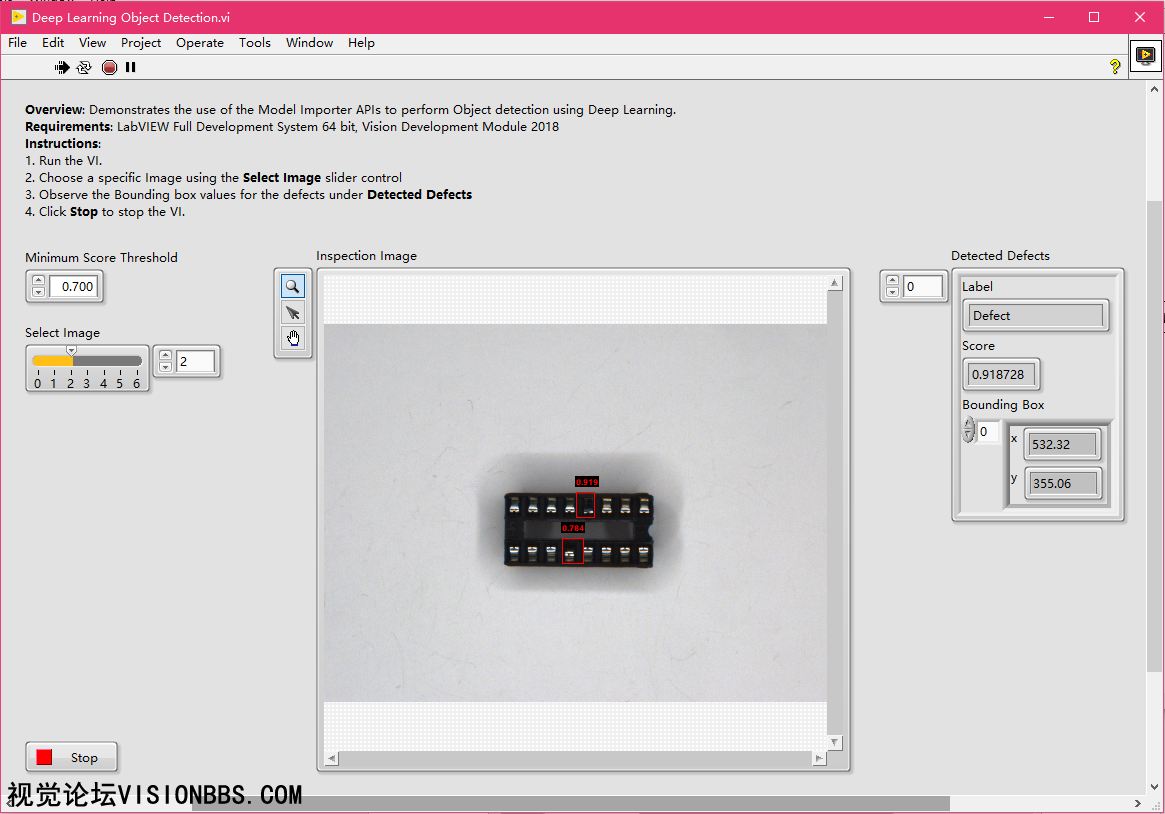Screen dimensions: 1165x814
Task: Click the Run Continuously toolbar icon
Action: click(84, 67)
